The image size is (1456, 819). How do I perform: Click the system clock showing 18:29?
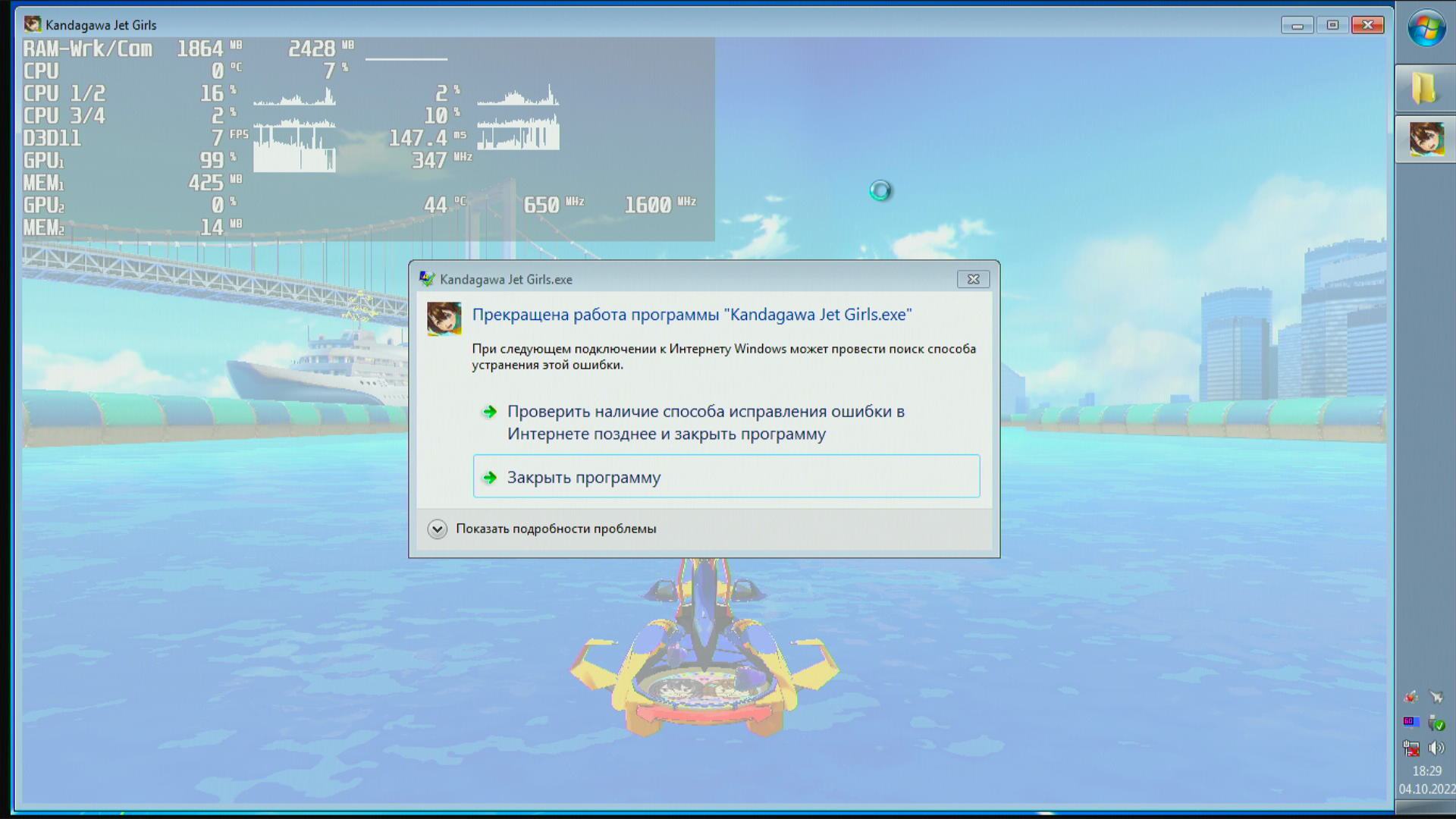click(1426, 770)
